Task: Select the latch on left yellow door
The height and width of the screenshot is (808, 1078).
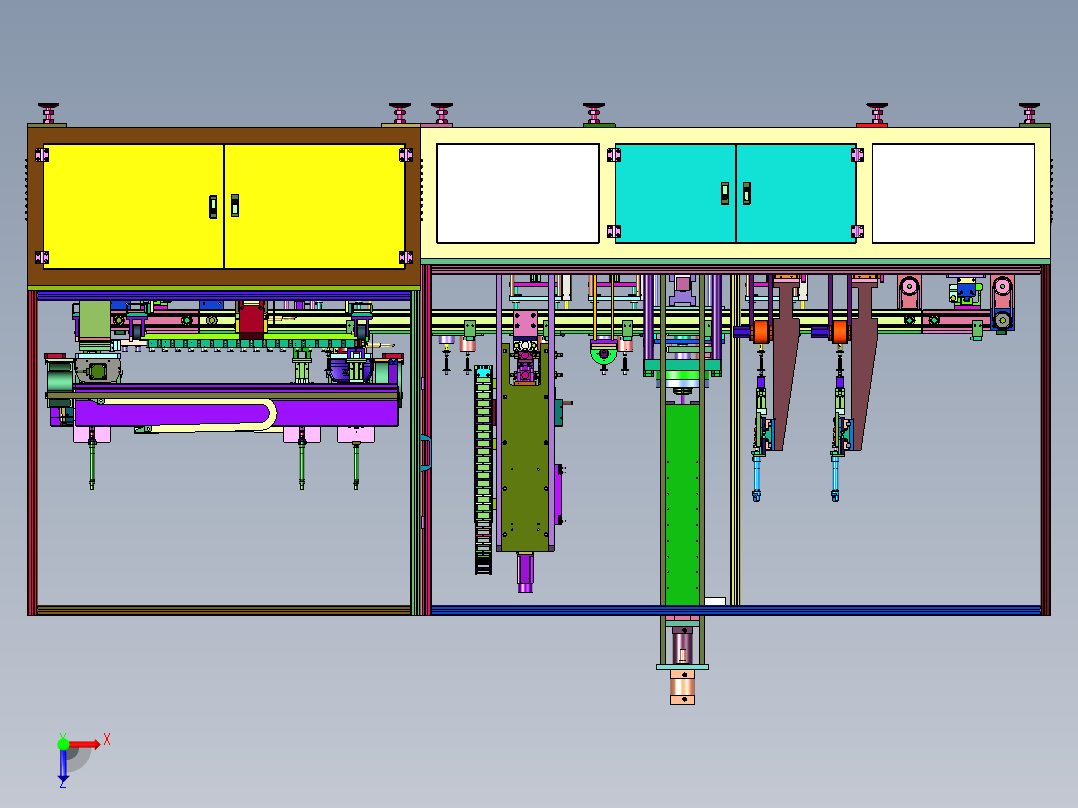Action: click(x=213, y=207)
